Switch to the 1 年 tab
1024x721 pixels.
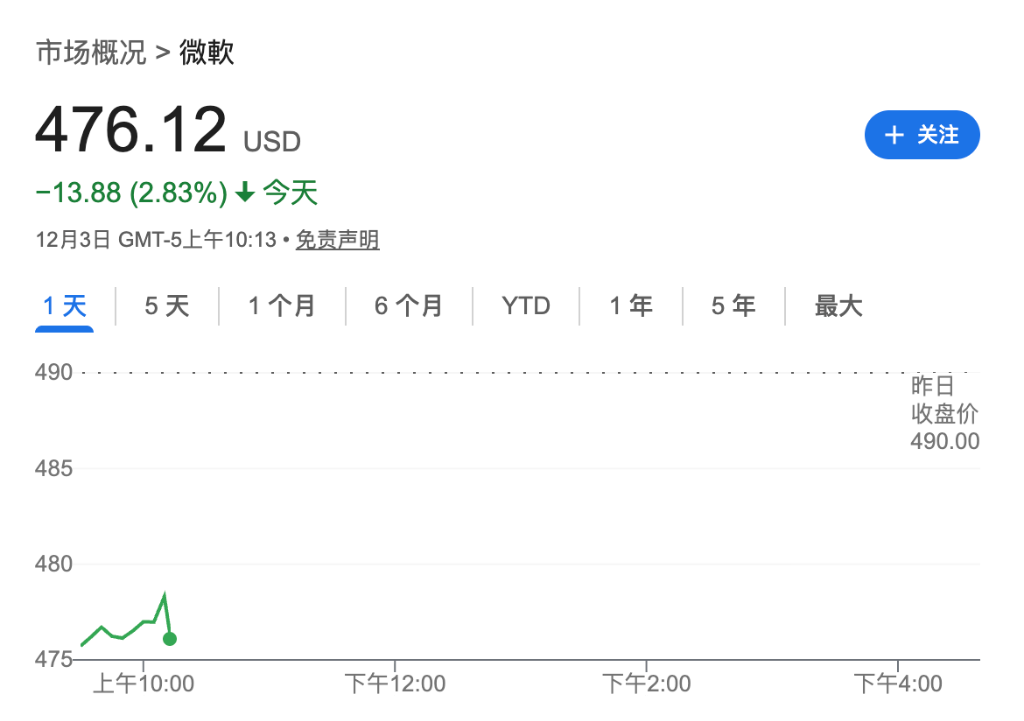(631, 306)
